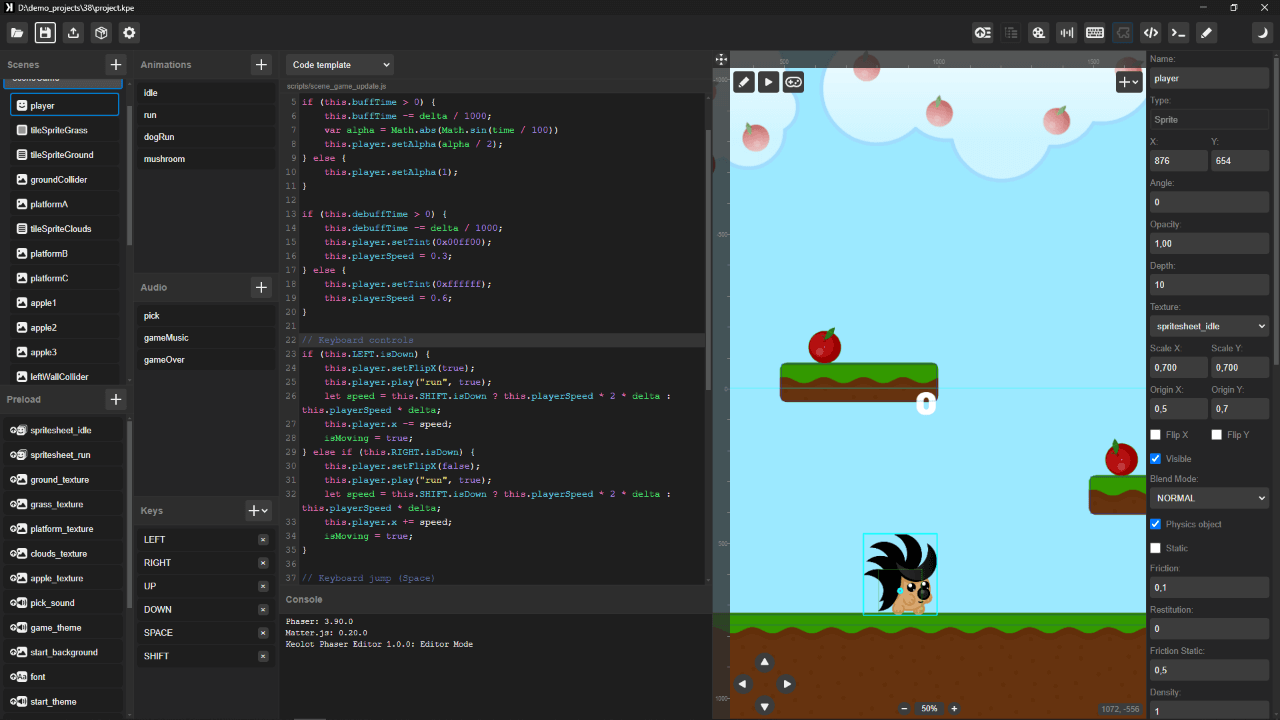The image size is (1280, 720).
Task: Switch theme with the moon icon
Action: 1263,33
